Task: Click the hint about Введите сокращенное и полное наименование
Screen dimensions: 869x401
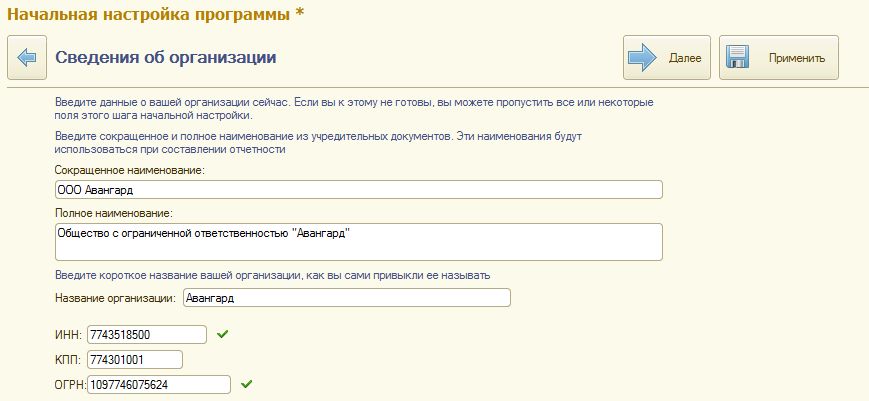Action: (x=319, y=142)
